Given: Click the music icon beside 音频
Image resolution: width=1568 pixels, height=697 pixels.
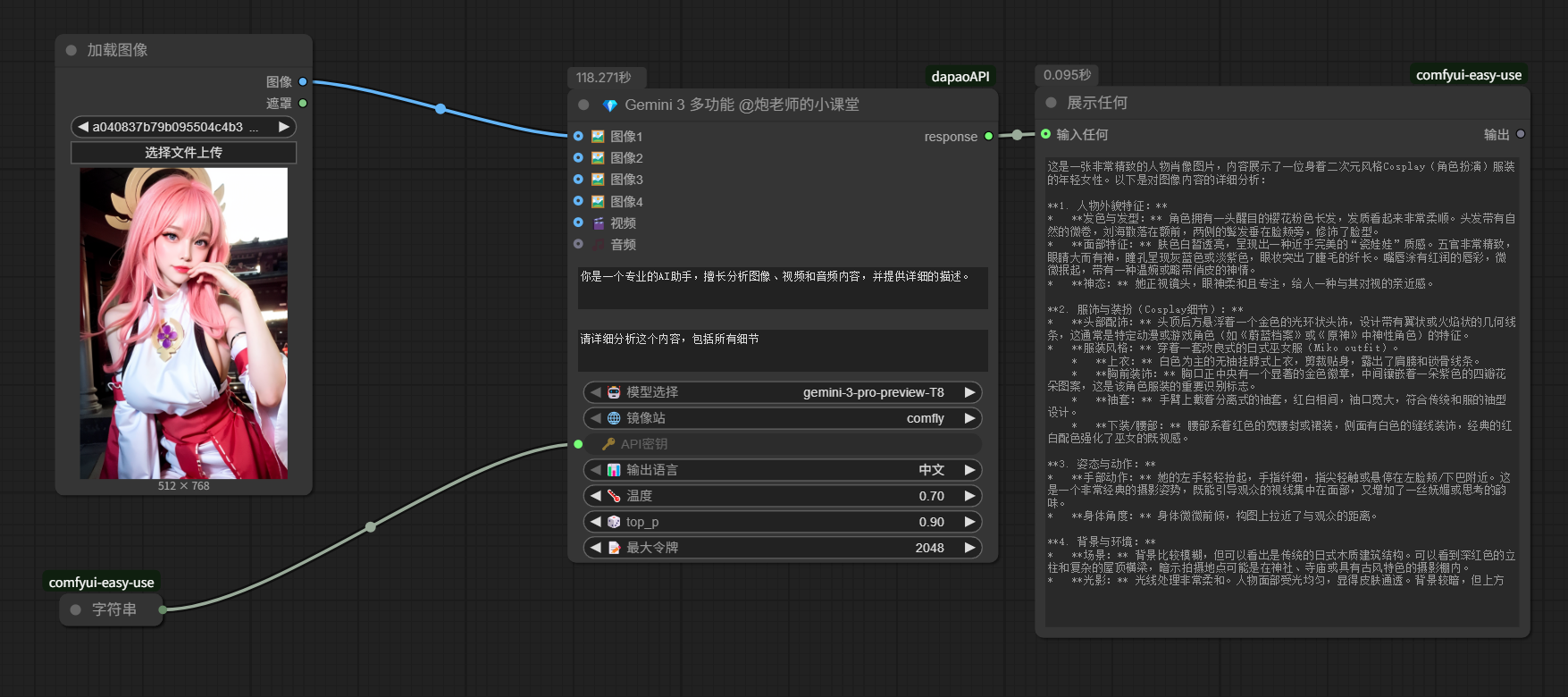Looking at the screenshot, I should (x=599, y=245).
